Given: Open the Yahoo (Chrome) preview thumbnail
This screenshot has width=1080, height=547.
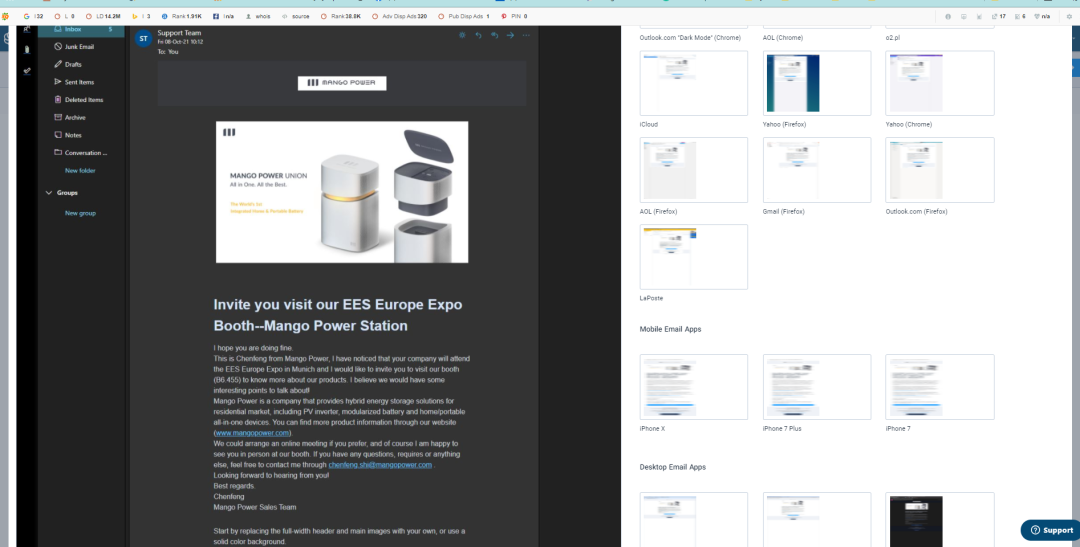Looking at the screenshot, I should 939,83.
